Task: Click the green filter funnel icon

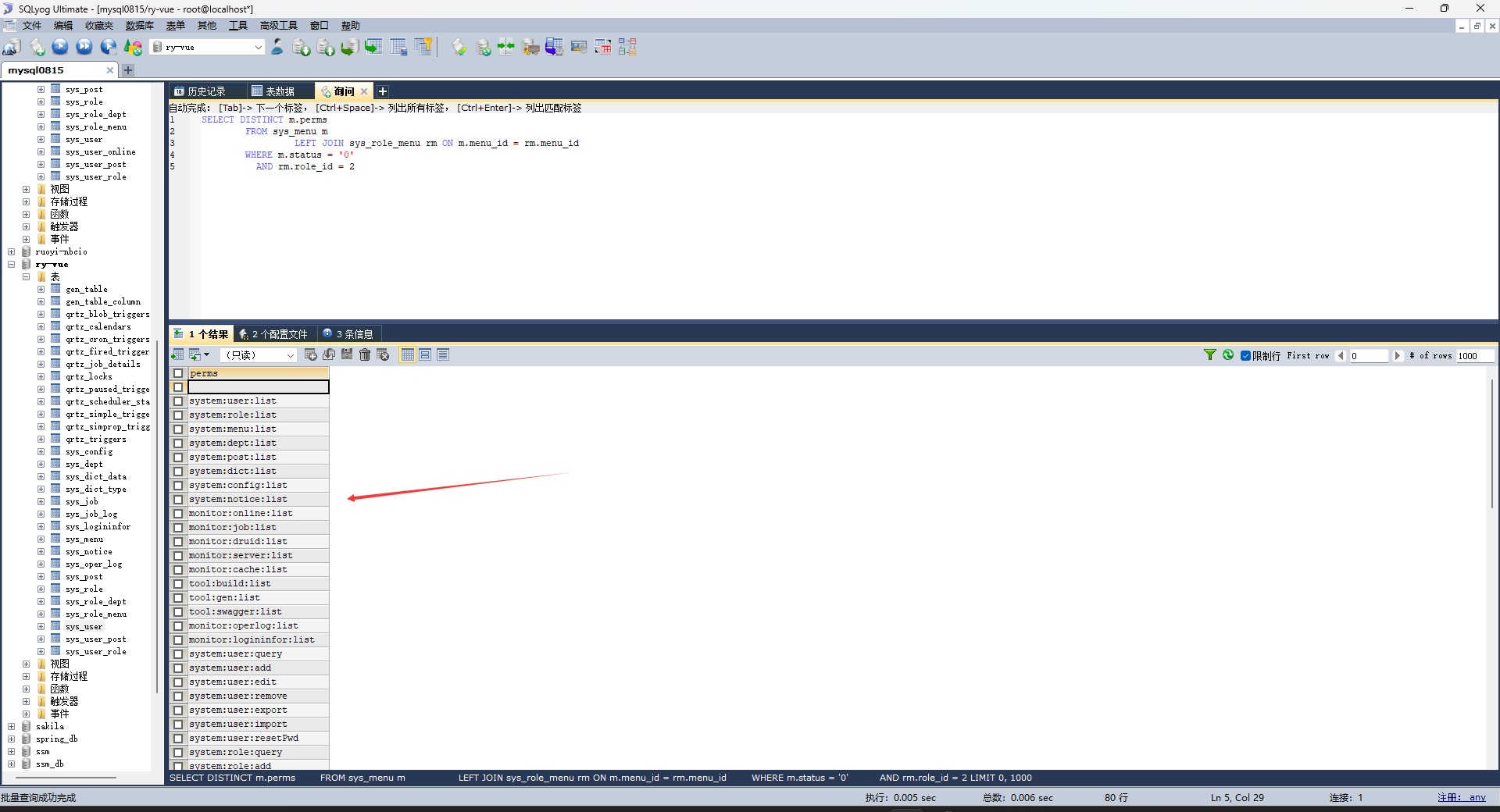Action: (1210, 355)
